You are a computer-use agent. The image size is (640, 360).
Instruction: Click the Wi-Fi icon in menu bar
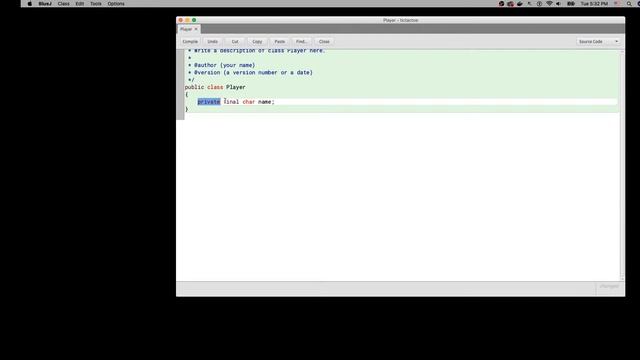549,4
